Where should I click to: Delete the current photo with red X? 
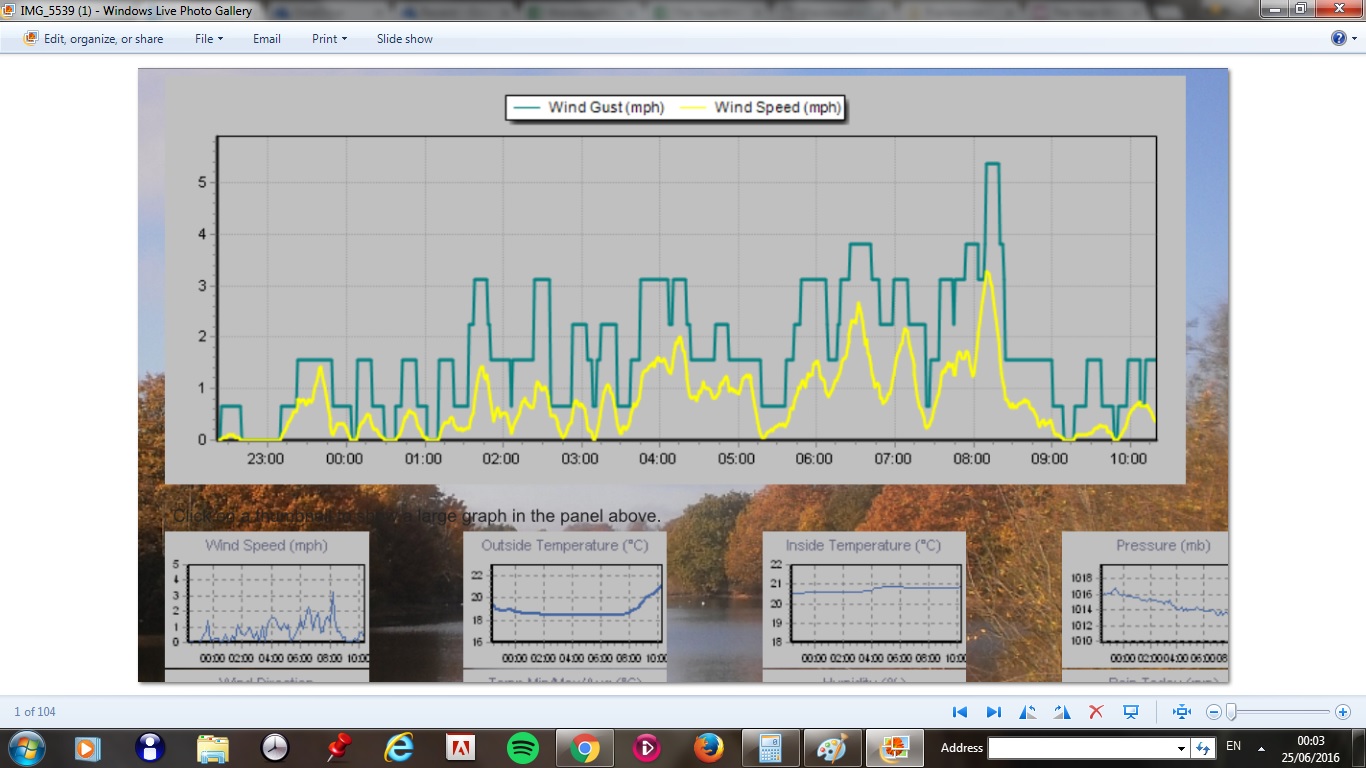1096,712
